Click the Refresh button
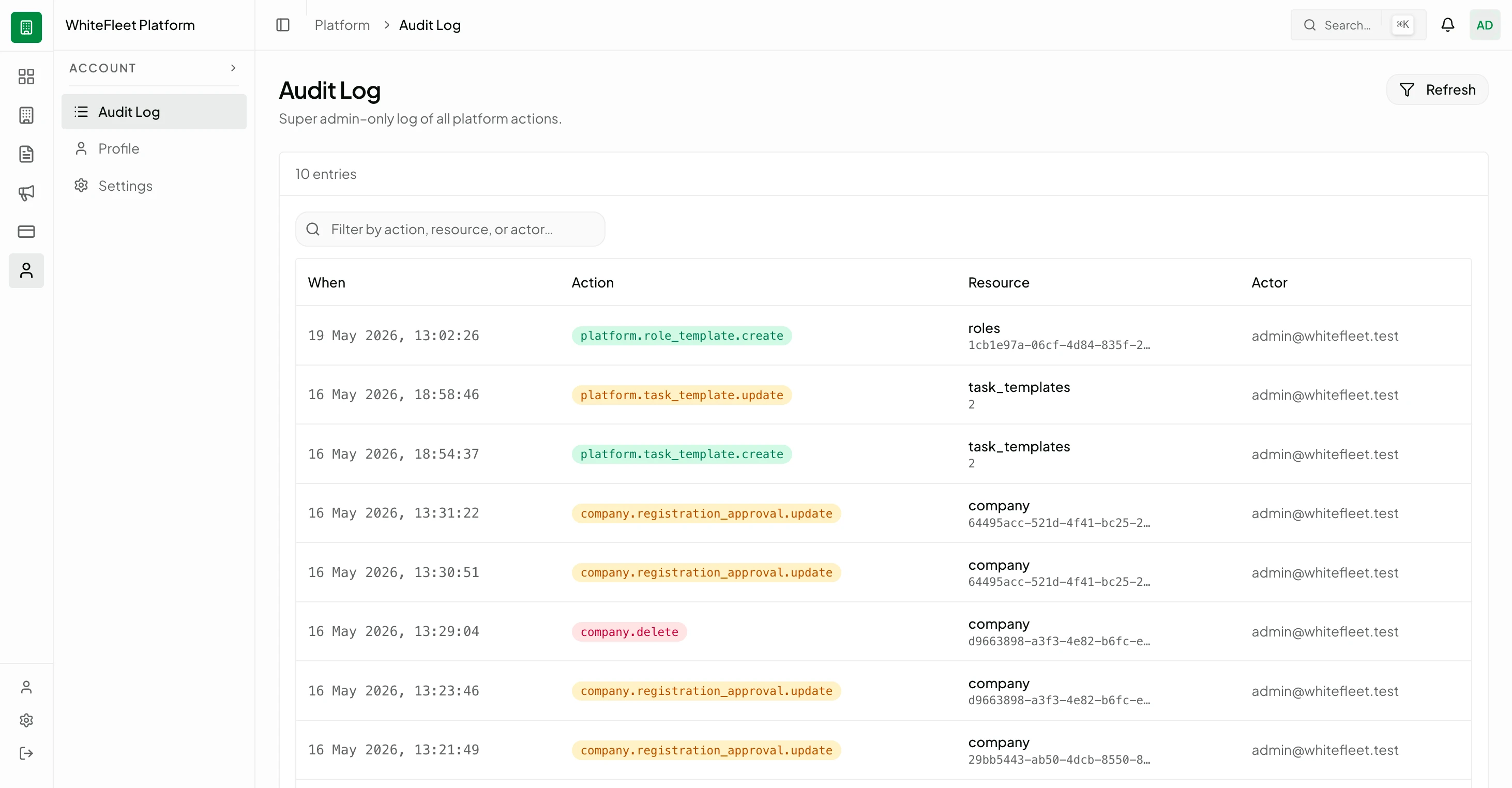 1437,90
